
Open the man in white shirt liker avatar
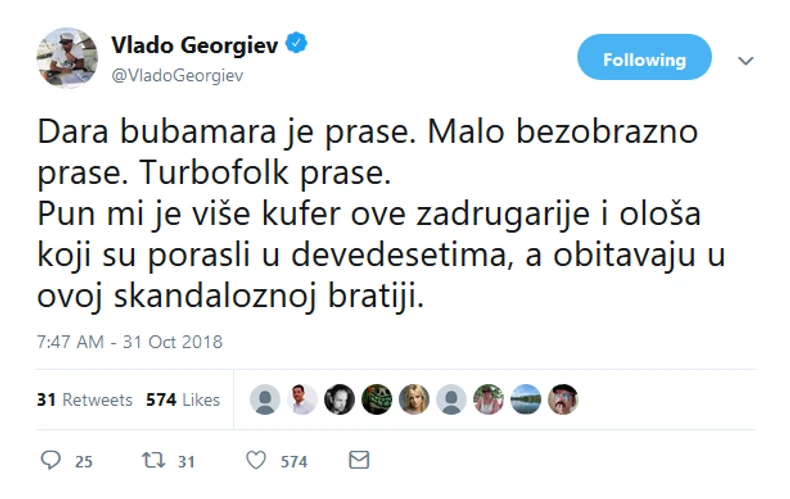point(302,399)
